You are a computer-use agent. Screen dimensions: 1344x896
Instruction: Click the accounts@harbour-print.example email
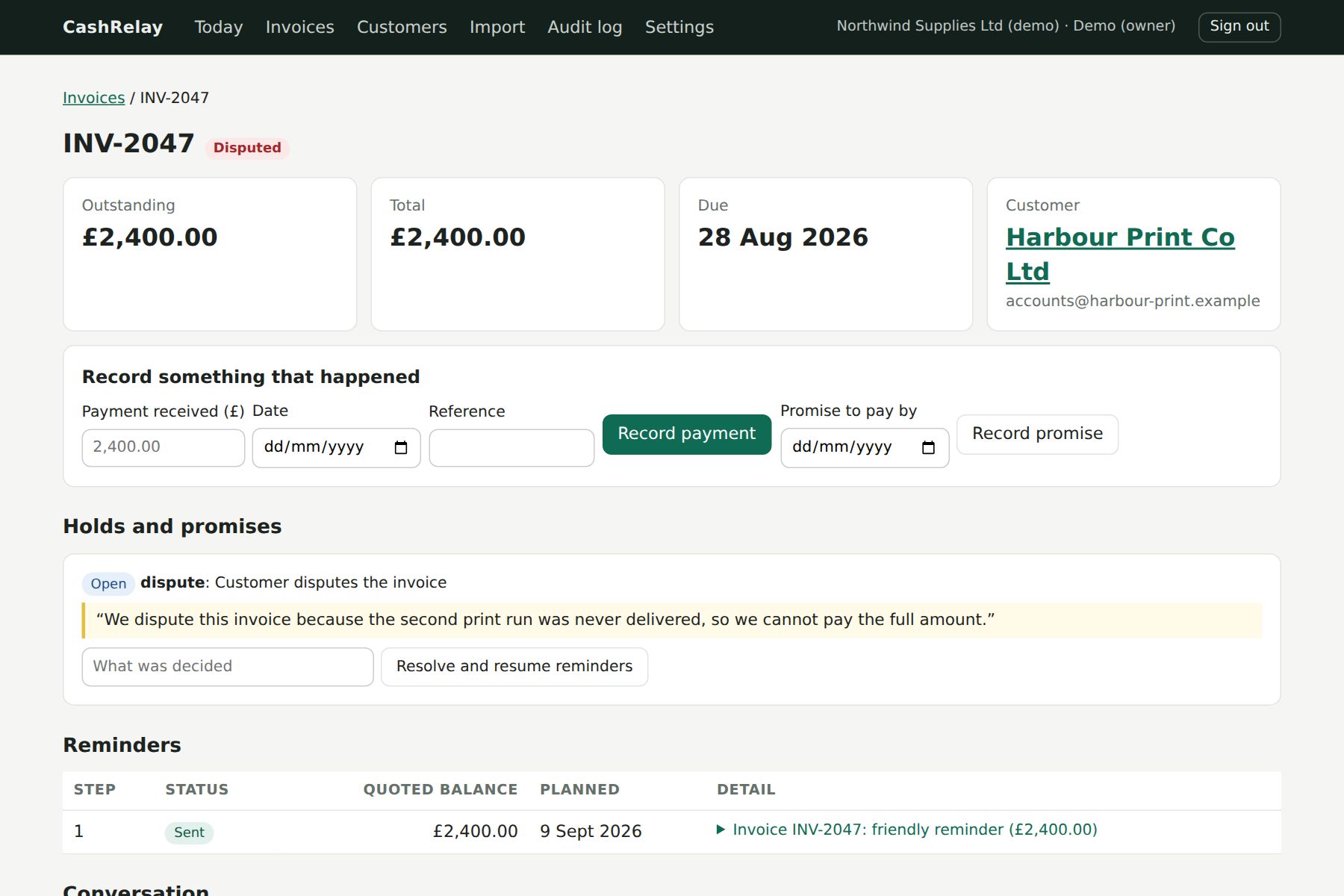coord(1133,301)
